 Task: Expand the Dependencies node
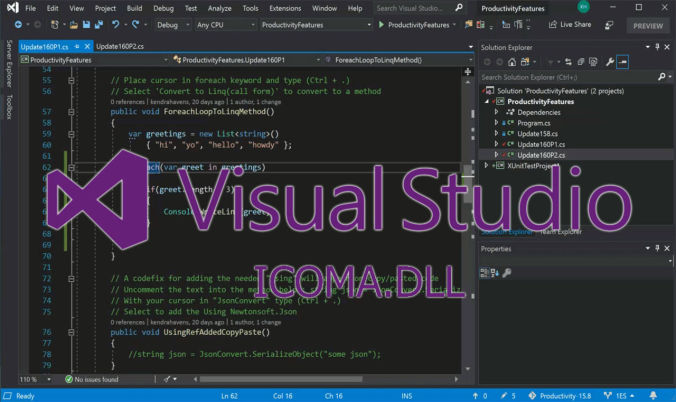[x=496, y=112]
